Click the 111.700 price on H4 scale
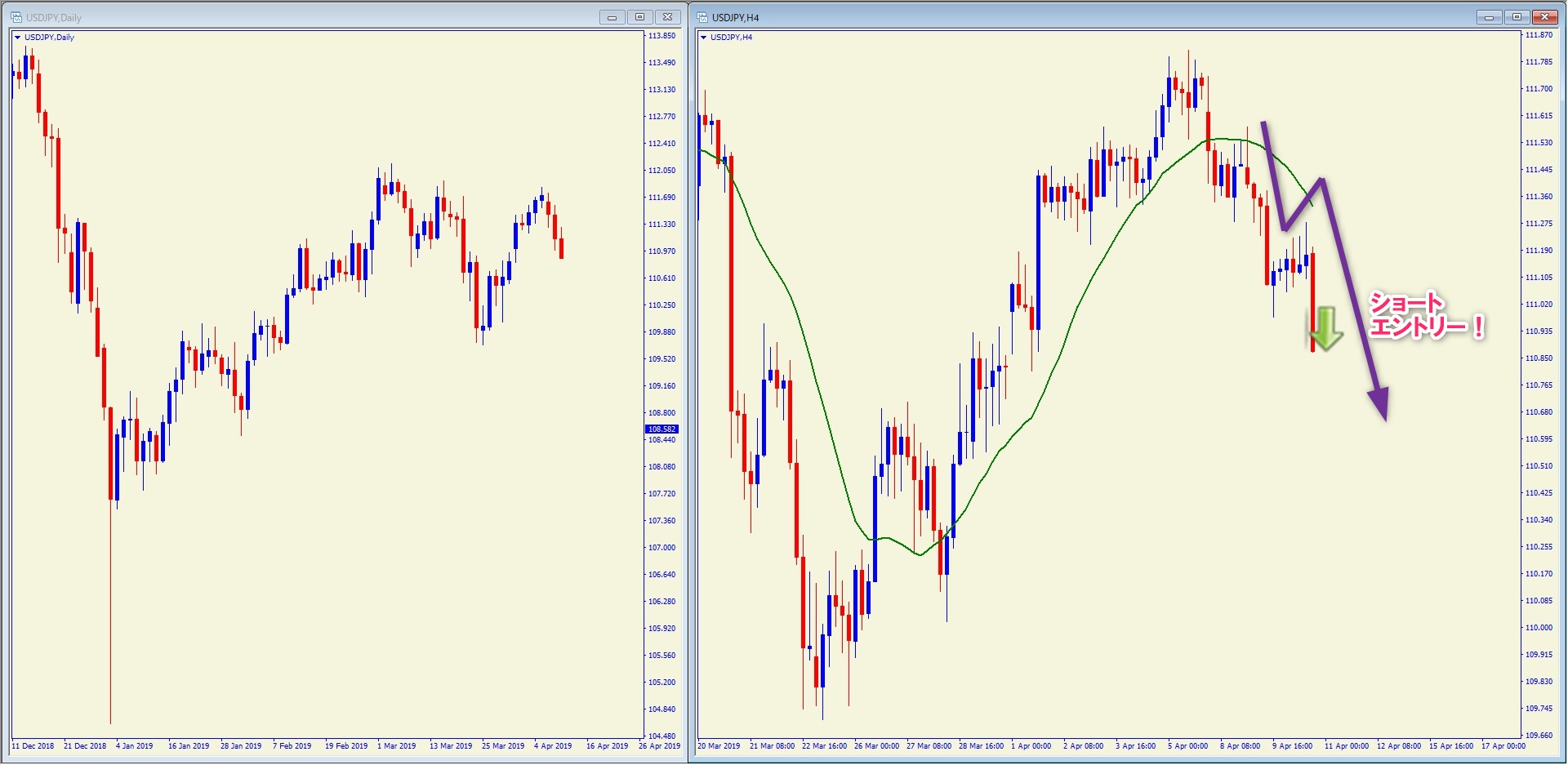 click(x=1539, y=89)
